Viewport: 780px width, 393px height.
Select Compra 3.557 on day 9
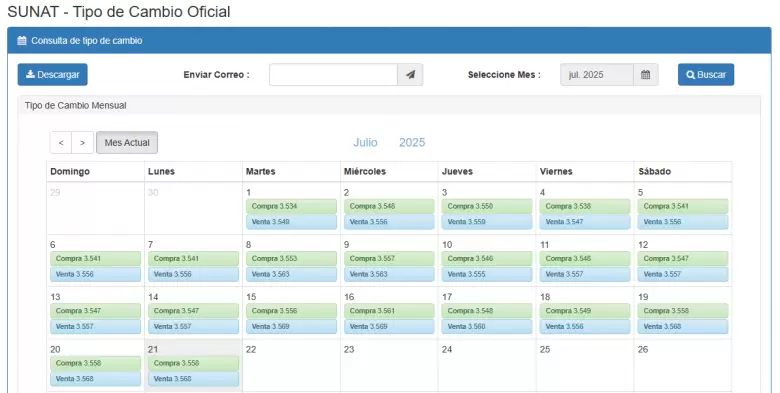coord(390,259)
